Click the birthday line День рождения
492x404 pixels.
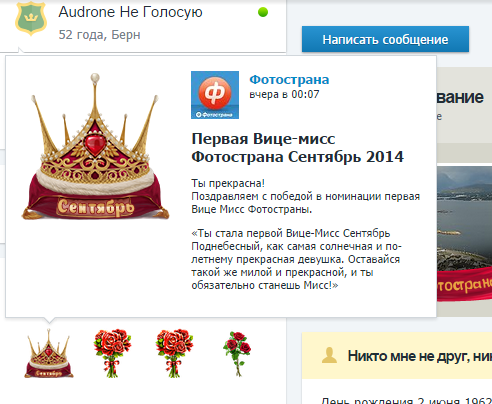[407, 400]
